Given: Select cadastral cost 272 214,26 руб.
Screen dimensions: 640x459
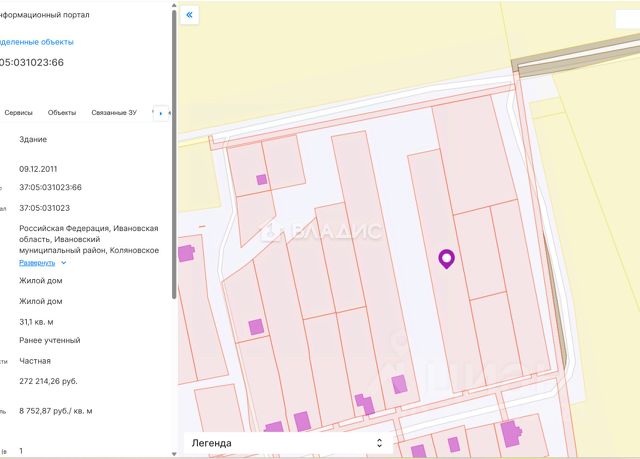Looking at the screenshot, I should pyautogui.click(x=48, y=381).
